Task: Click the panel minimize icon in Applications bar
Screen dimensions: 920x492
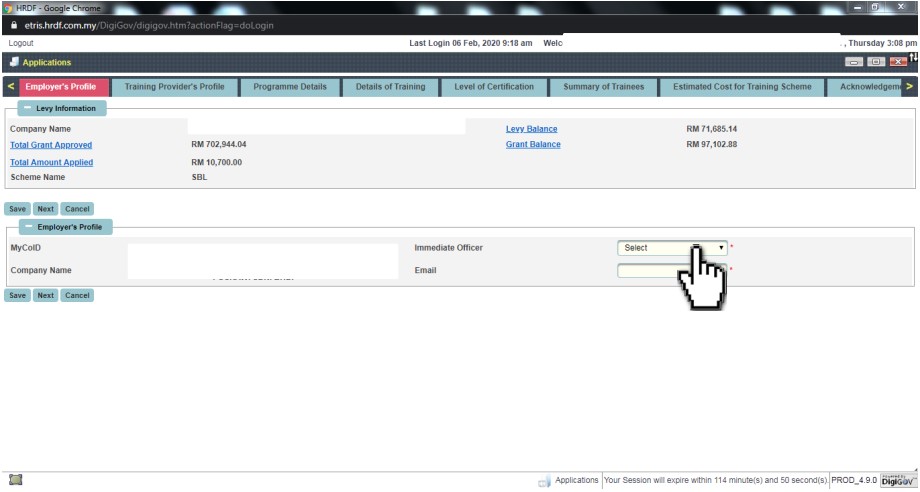Action: 853,62
